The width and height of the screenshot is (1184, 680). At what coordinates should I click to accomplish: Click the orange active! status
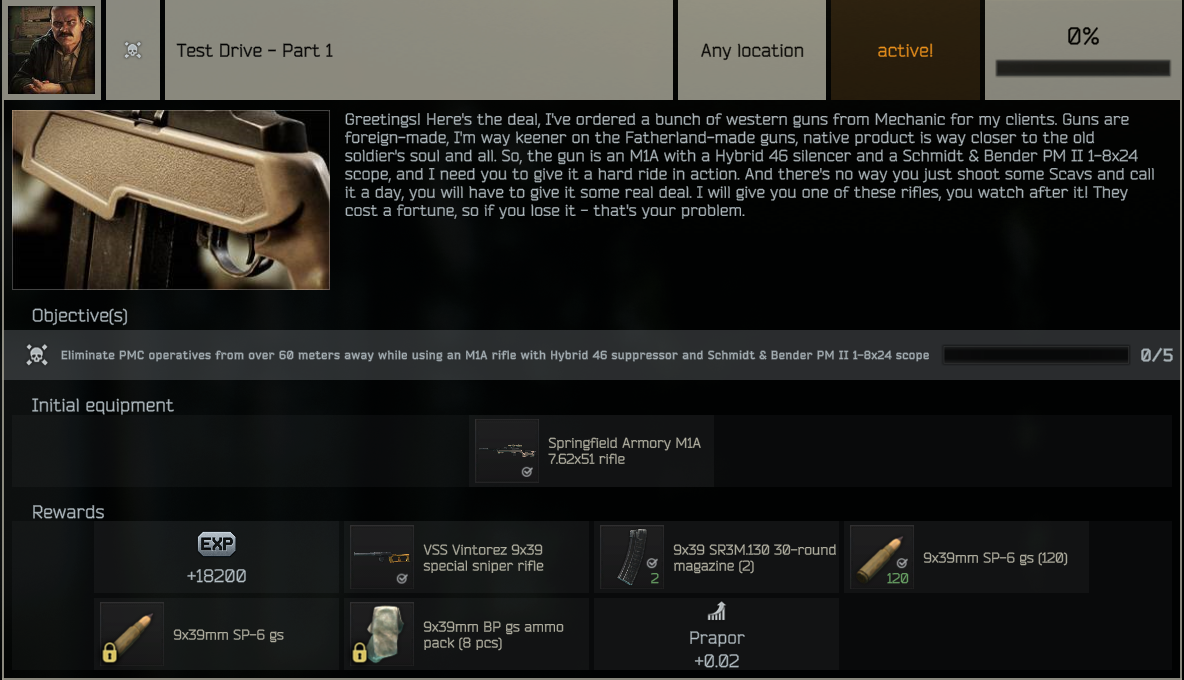pos(905,51)
